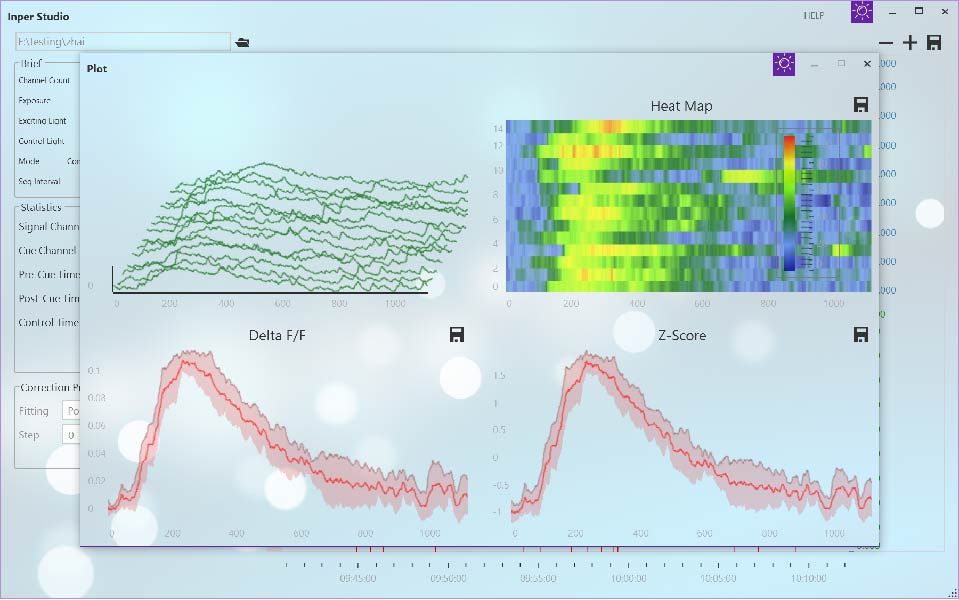The height and width of the screenshot is (600, 959).
Task: Minimize the Plot window
Action: 814,64
